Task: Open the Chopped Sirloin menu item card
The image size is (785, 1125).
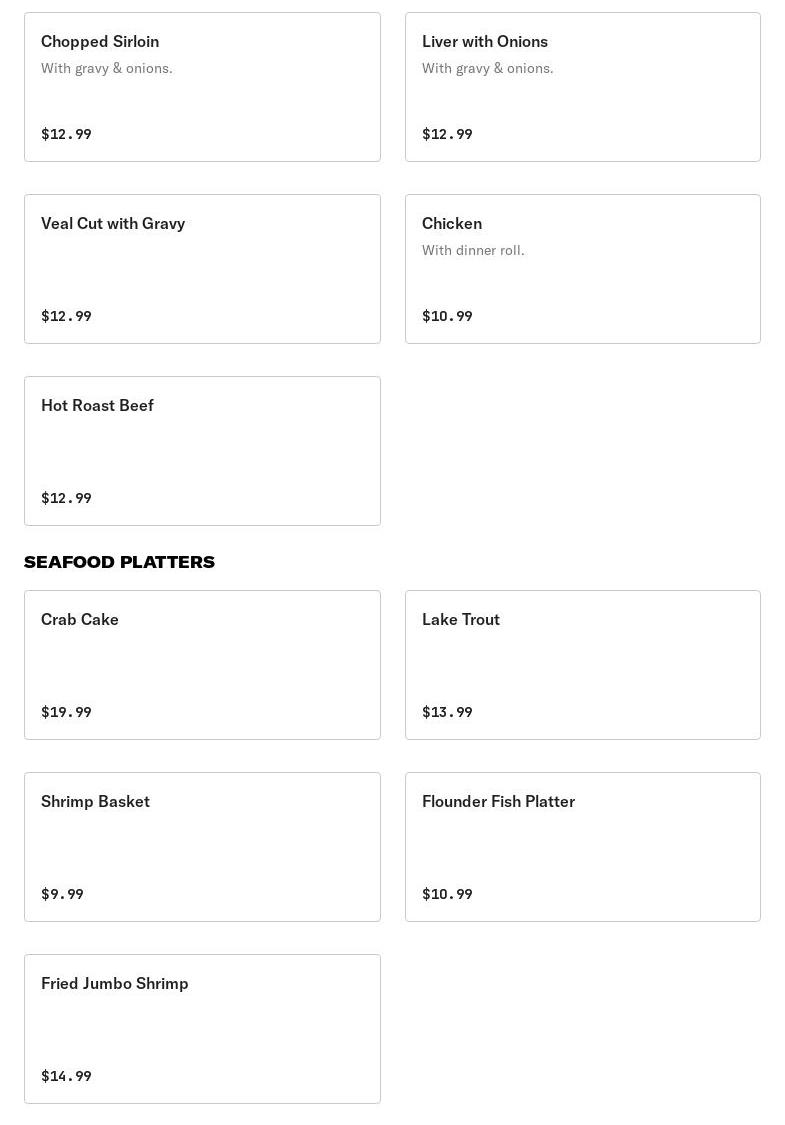Action: pos(202,87)
